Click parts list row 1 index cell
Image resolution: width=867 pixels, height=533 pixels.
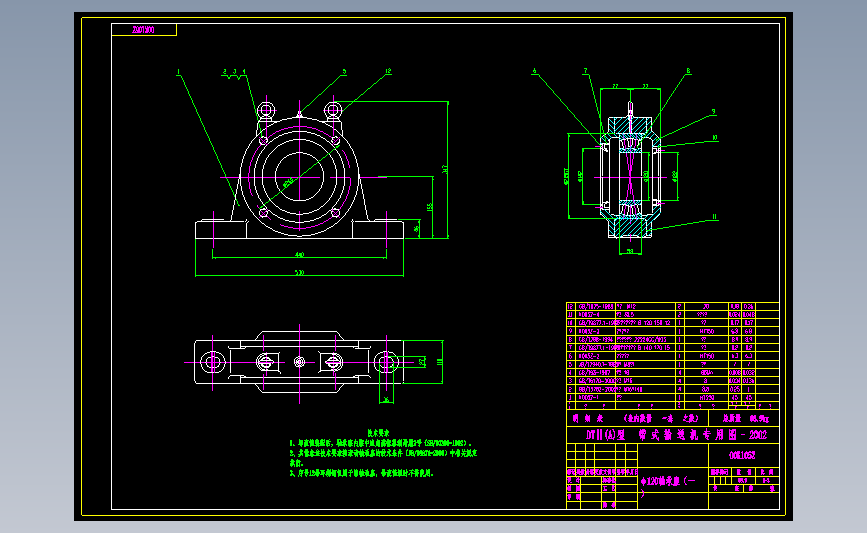[x=571, y=398]
